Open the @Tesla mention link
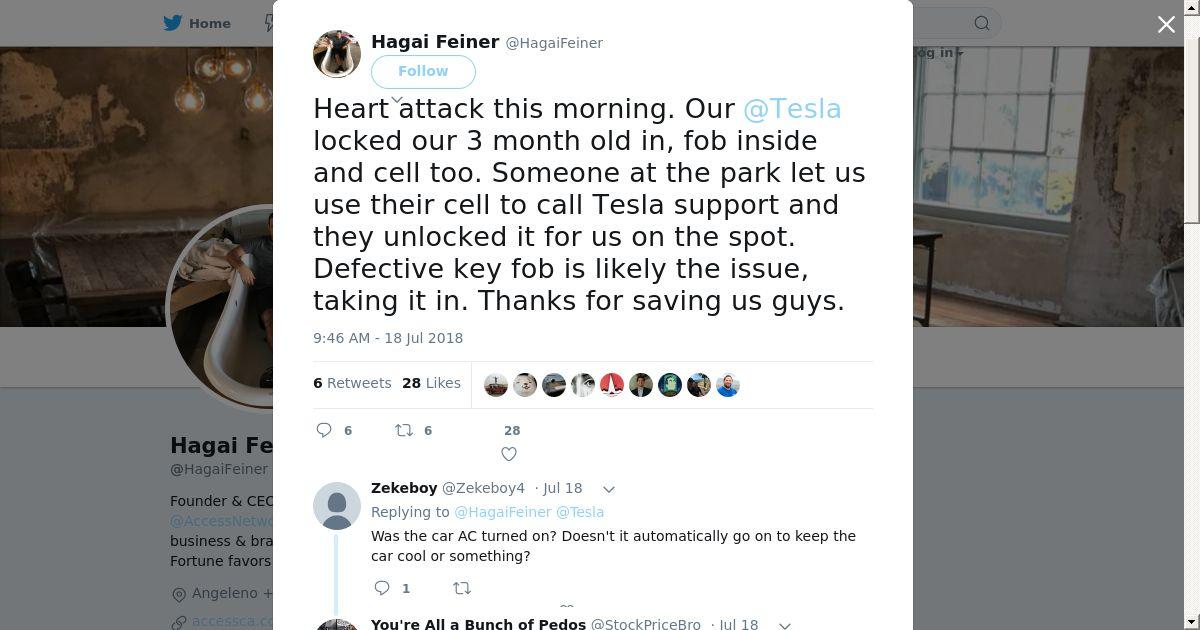The image size is (1200, 630). (x=792, y=108)
